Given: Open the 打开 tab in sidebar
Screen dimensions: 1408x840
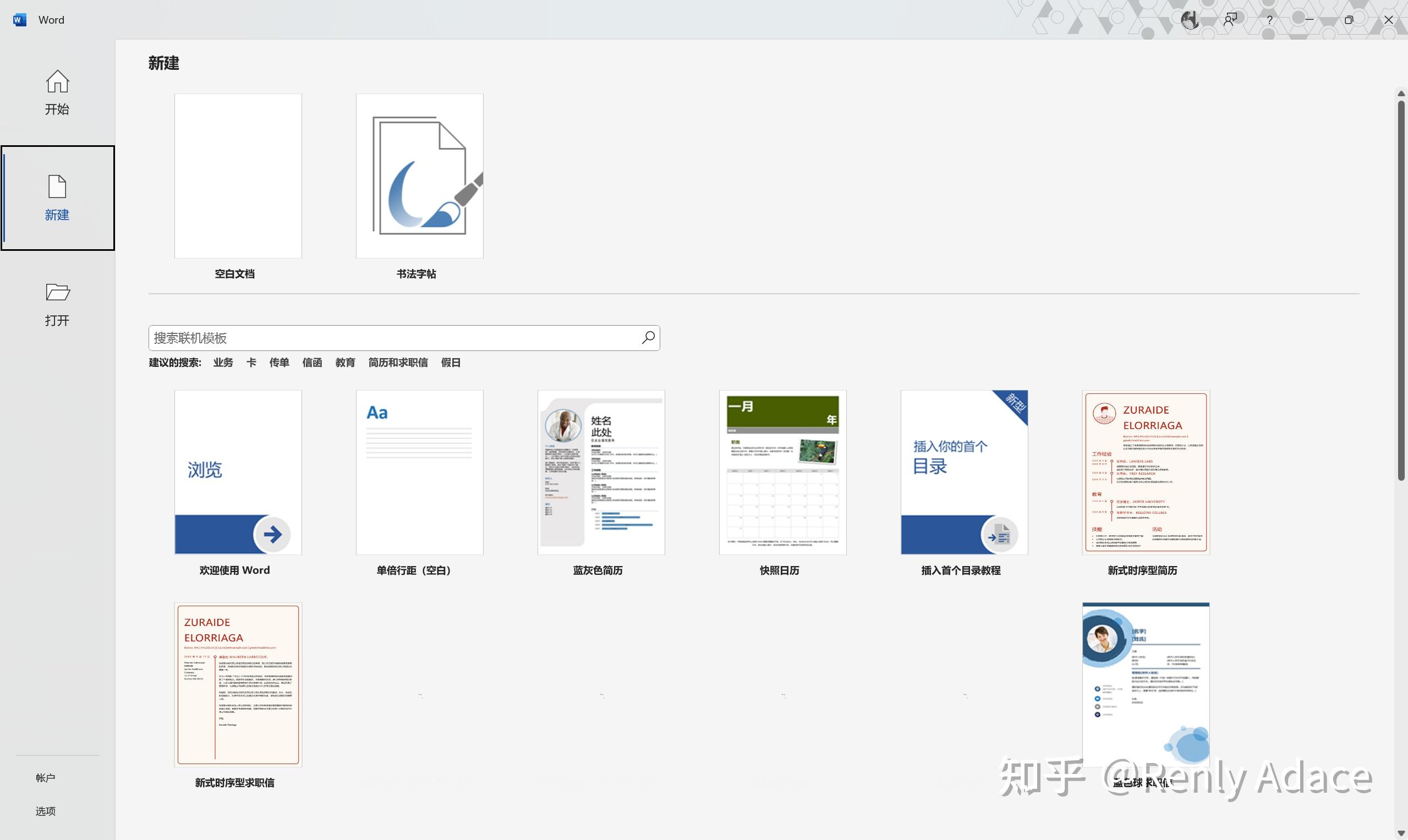Looking at the screenshot, I should coord(57,305).
